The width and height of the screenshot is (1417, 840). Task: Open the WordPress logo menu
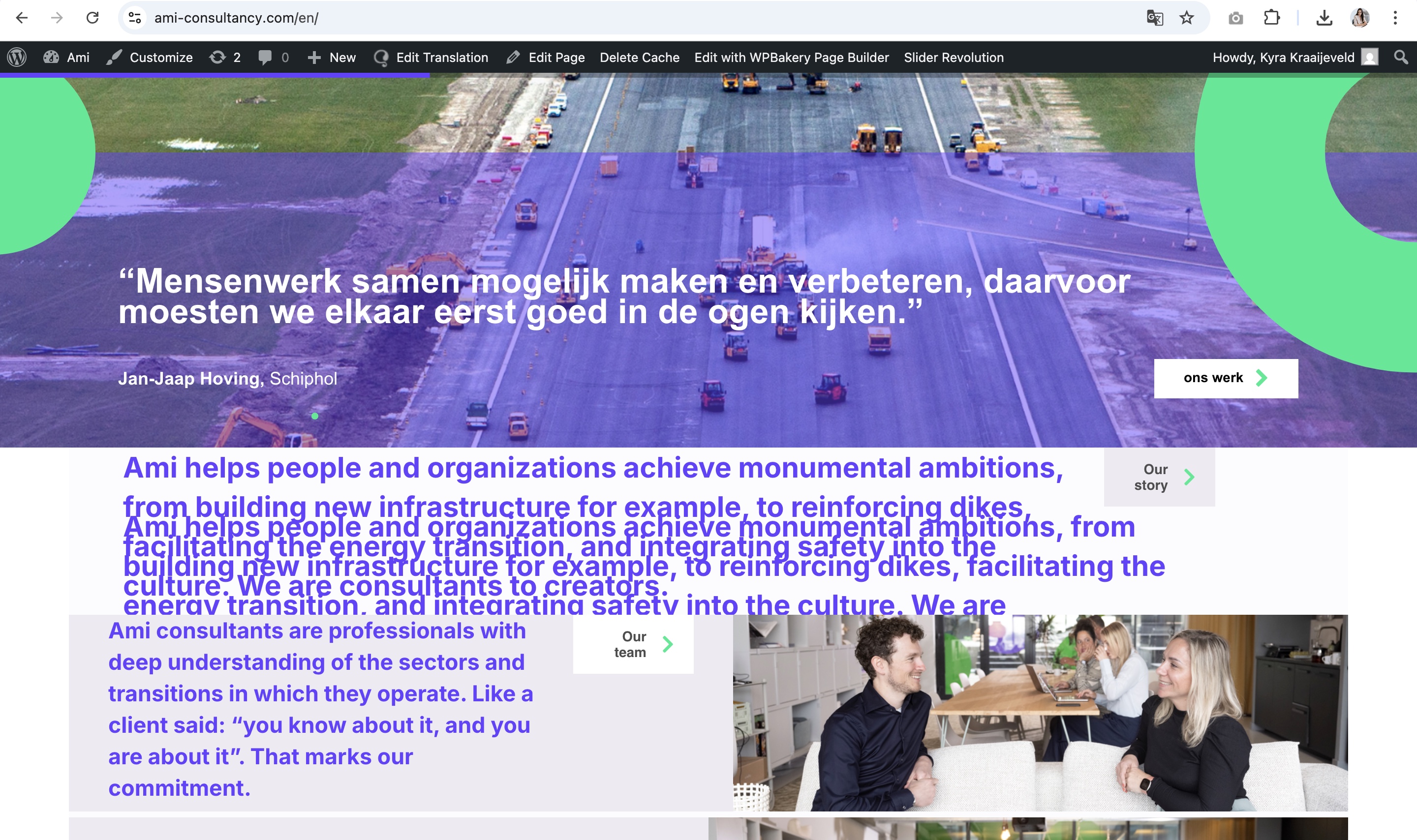pos(17,57)
